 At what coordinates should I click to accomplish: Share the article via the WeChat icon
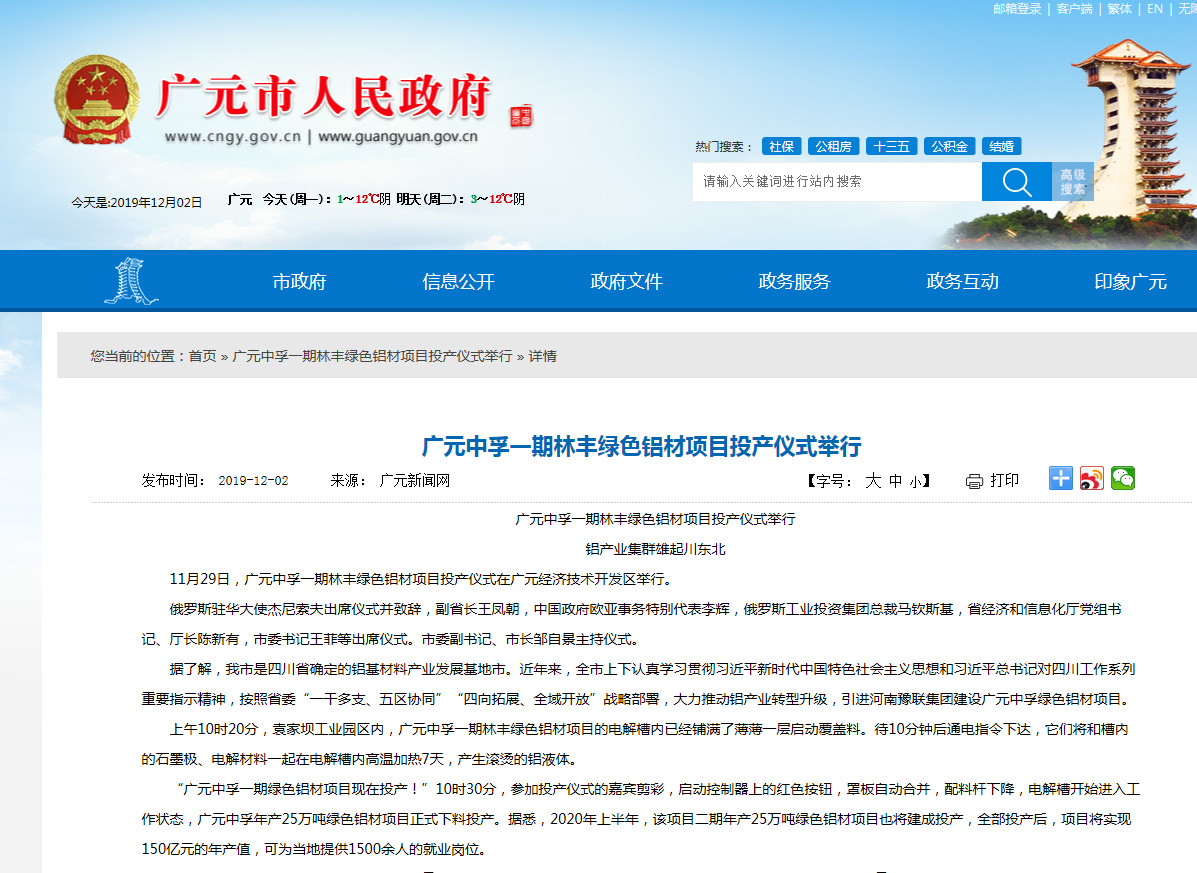point(1123,478)
